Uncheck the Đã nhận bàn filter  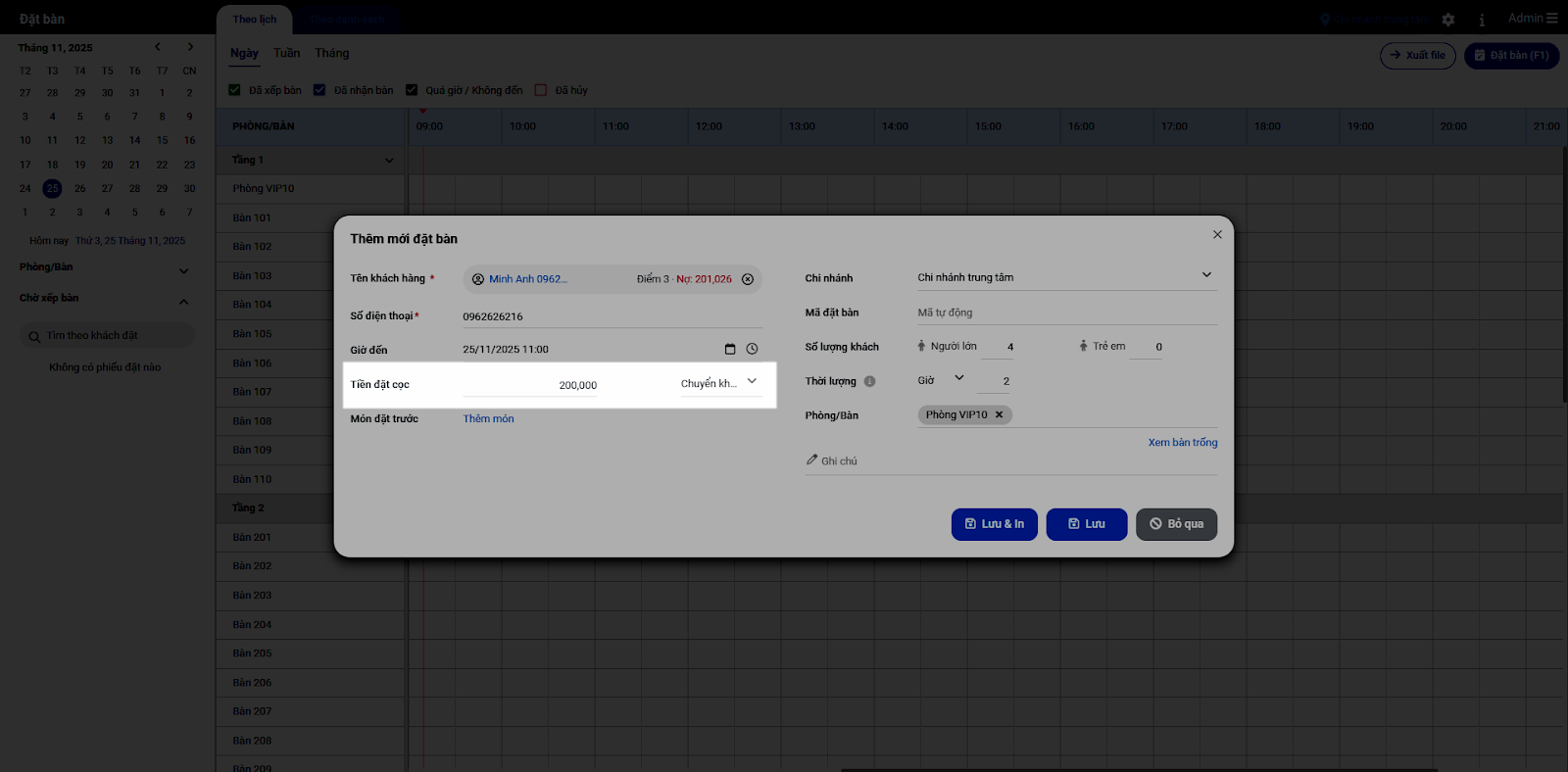coord(319,90)
